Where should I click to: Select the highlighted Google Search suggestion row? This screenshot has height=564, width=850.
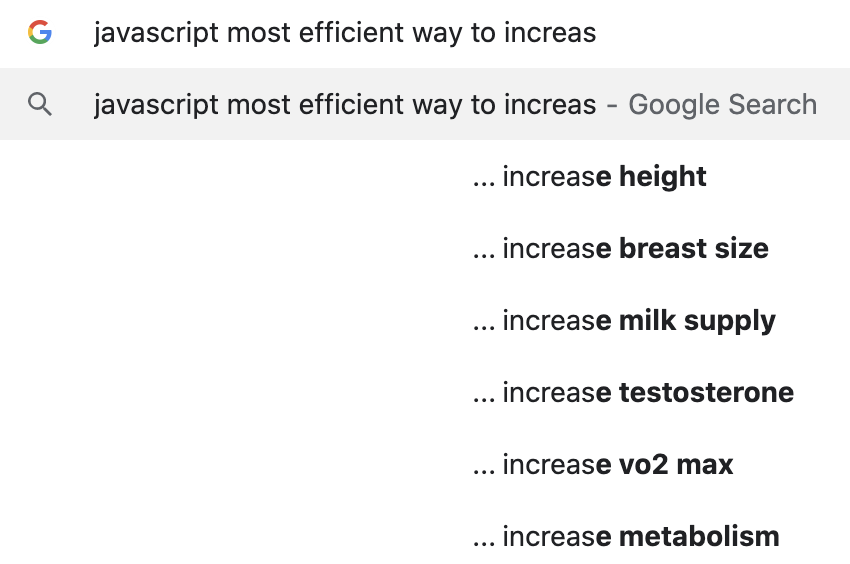425,104
